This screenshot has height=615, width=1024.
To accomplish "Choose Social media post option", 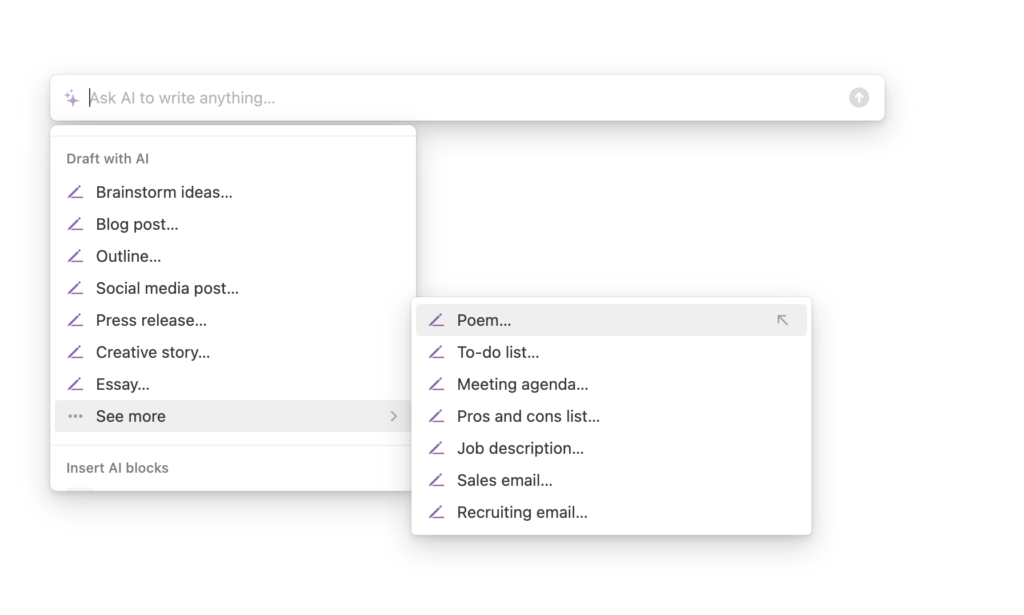I will [x=167, y=288].
